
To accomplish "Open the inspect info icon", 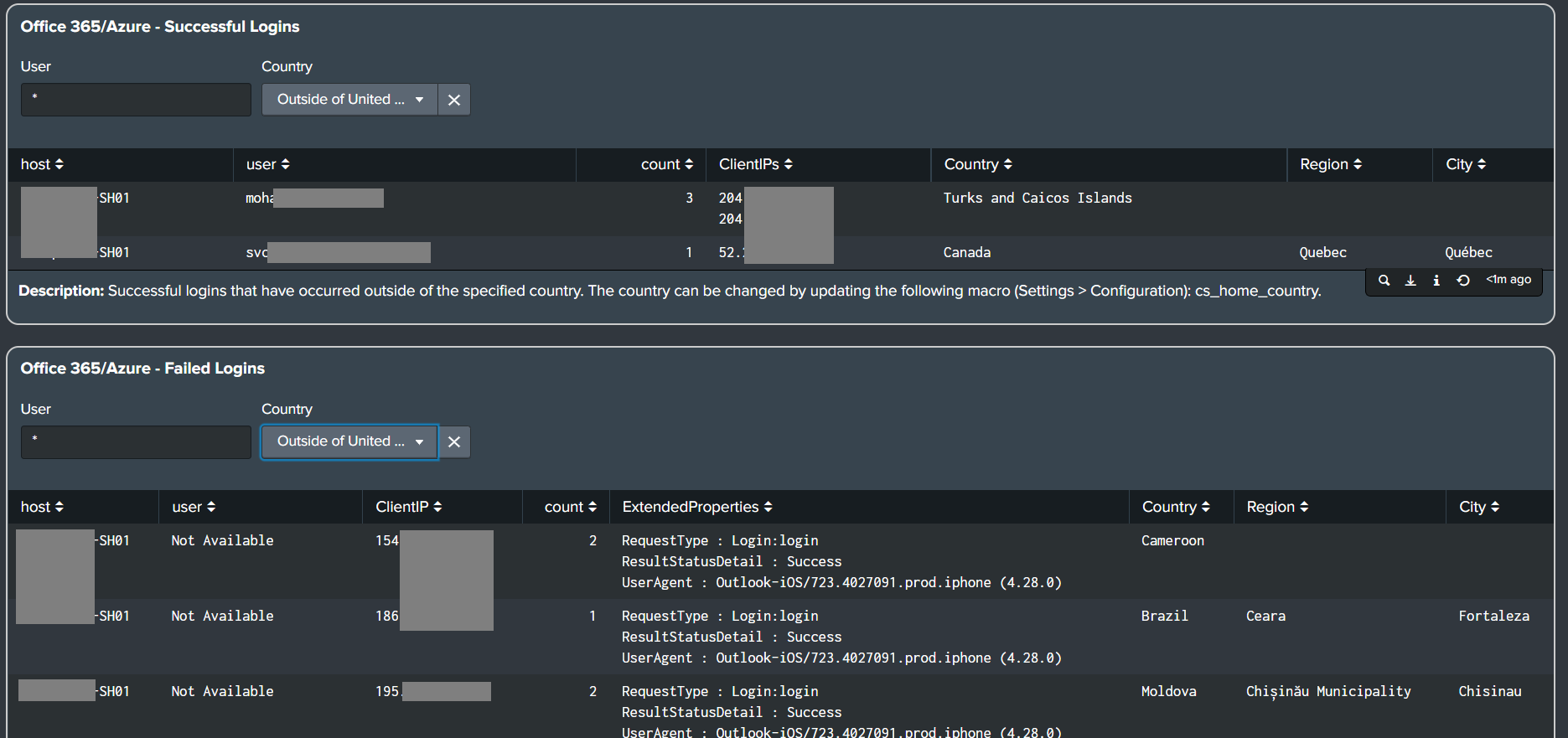I will (x=1436, y=281).
